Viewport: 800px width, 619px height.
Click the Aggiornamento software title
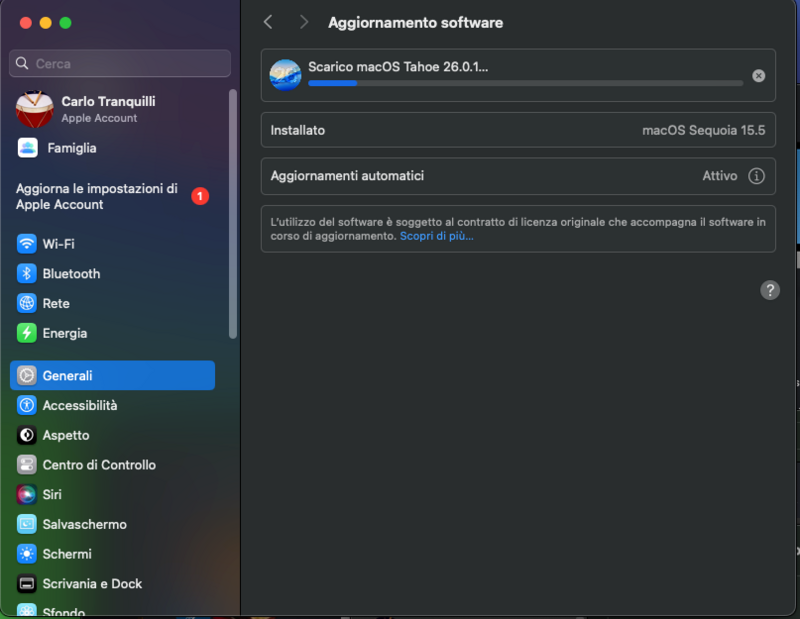tap(415, 22)
